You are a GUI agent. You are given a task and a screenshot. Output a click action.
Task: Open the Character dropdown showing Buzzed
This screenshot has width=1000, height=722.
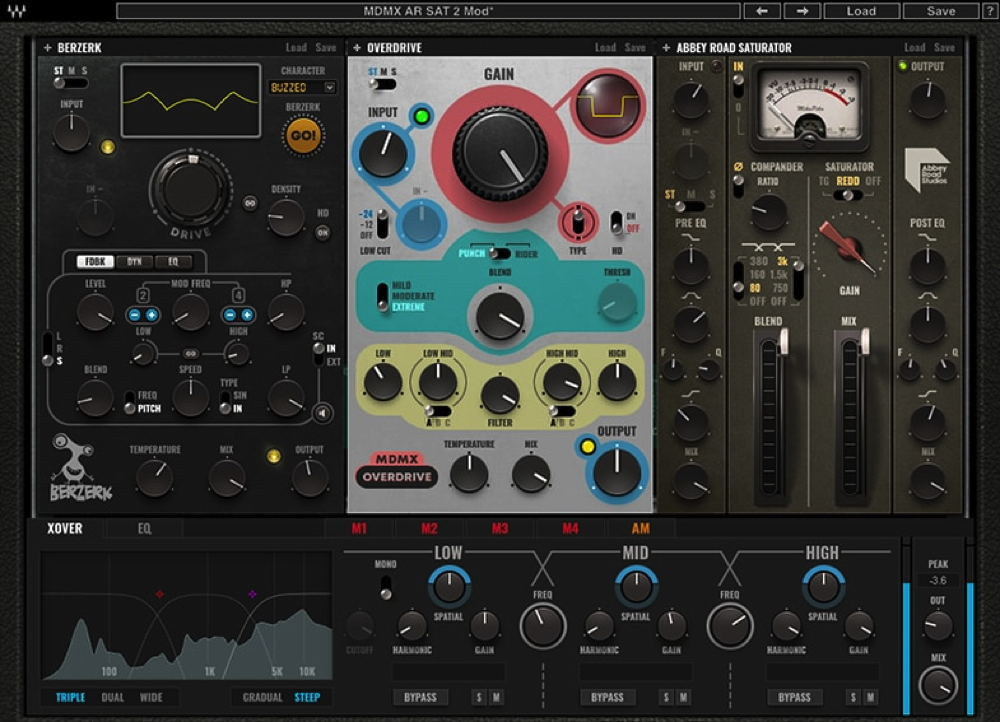(x=302, y=88)
